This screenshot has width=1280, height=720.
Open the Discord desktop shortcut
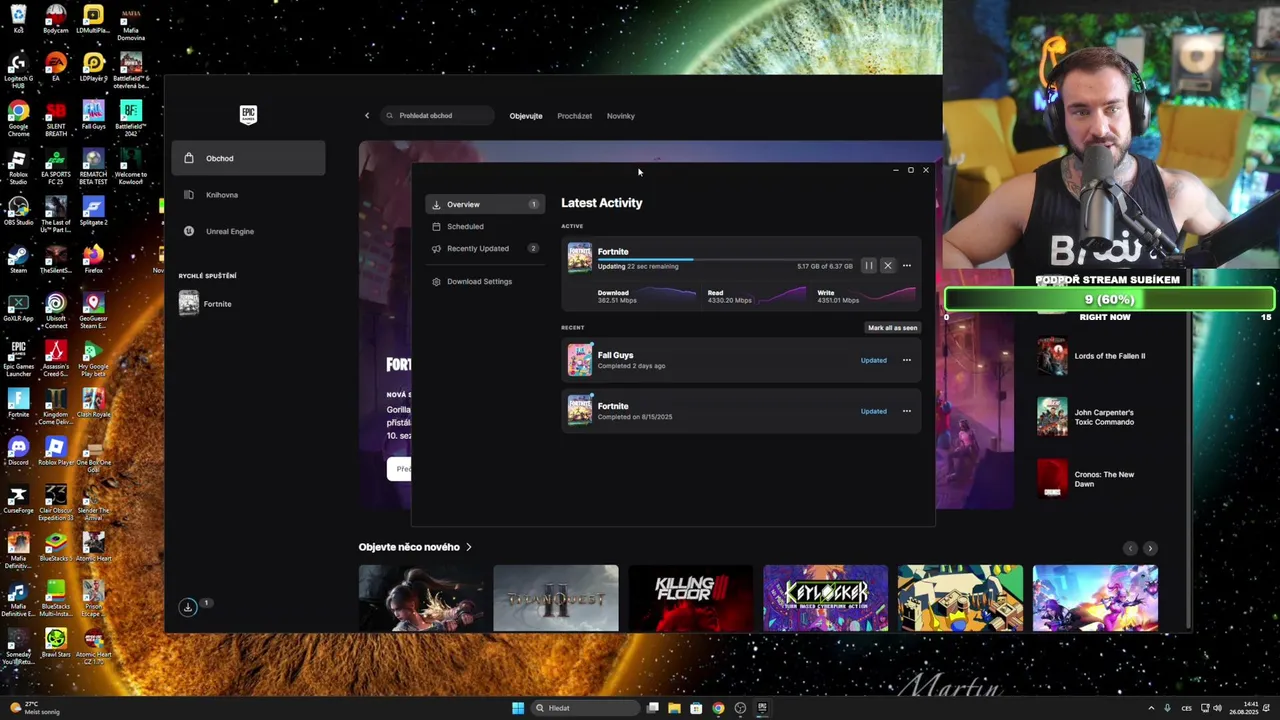(x=18, y=451)
